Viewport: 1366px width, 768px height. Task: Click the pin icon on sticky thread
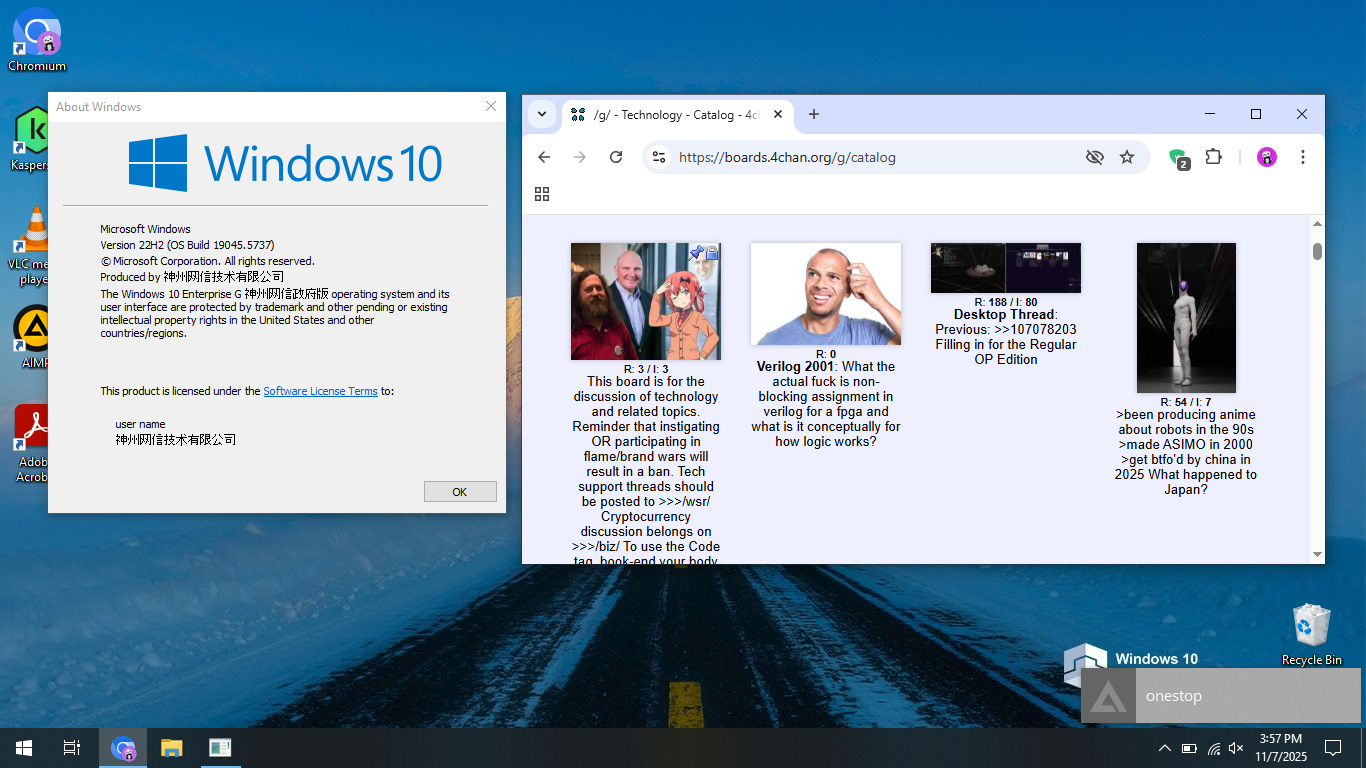(697, 253)
